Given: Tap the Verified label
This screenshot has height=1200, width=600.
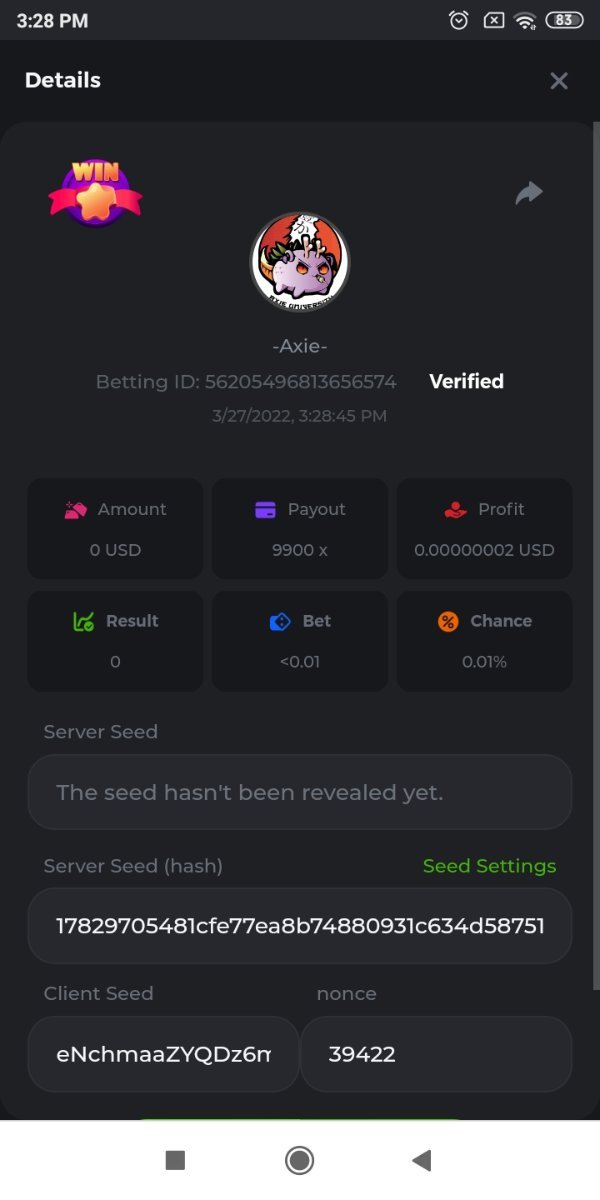Looking at the screenshot, I should [466, 381].
